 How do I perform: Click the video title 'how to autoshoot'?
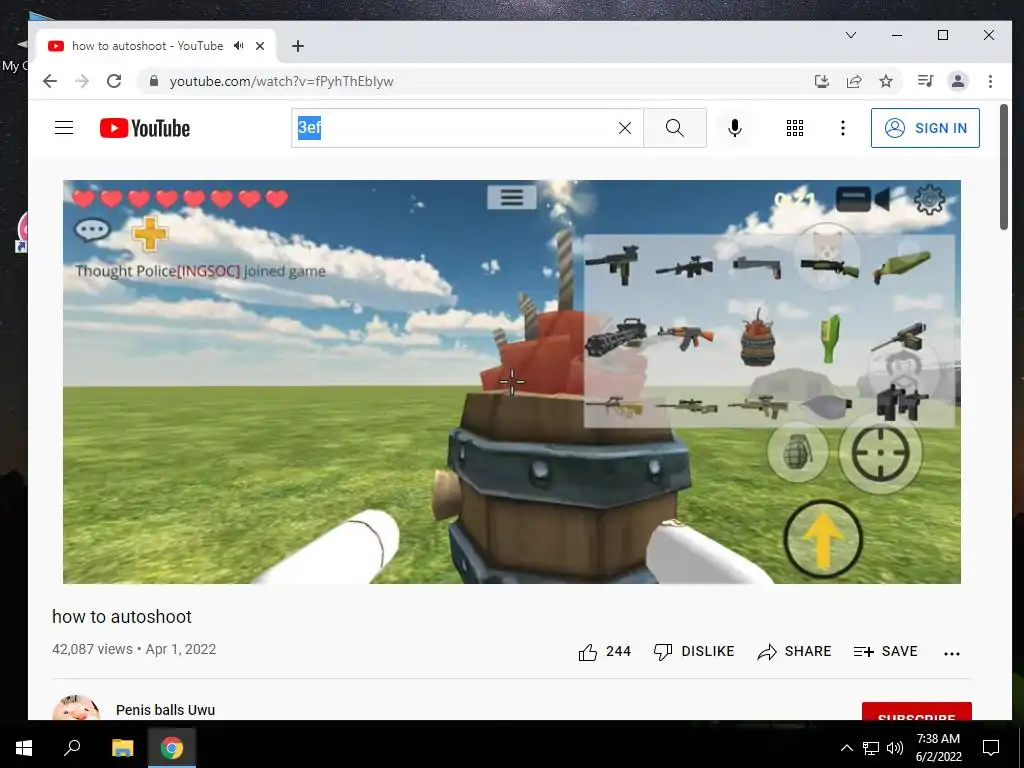pyautogui.click(x=121, y=616)
